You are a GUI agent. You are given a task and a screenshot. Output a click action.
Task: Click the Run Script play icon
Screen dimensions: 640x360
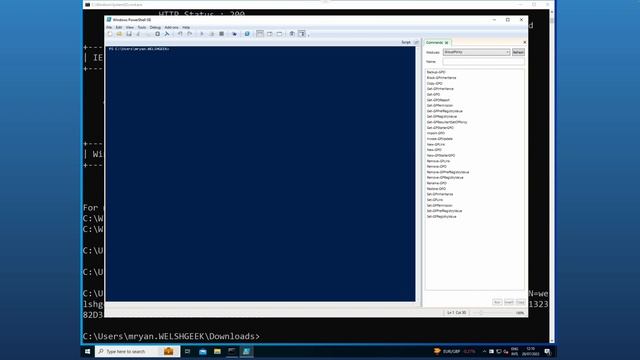click(202, 34)
